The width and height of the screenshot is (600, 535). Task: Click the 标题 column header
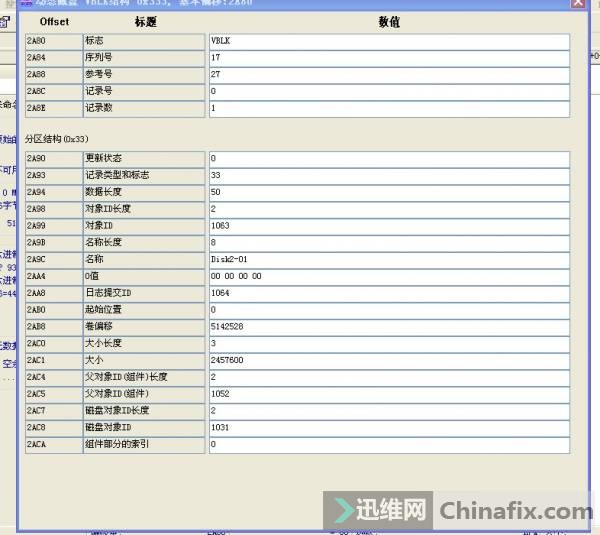pyautogui.click(x=145, y=22)
